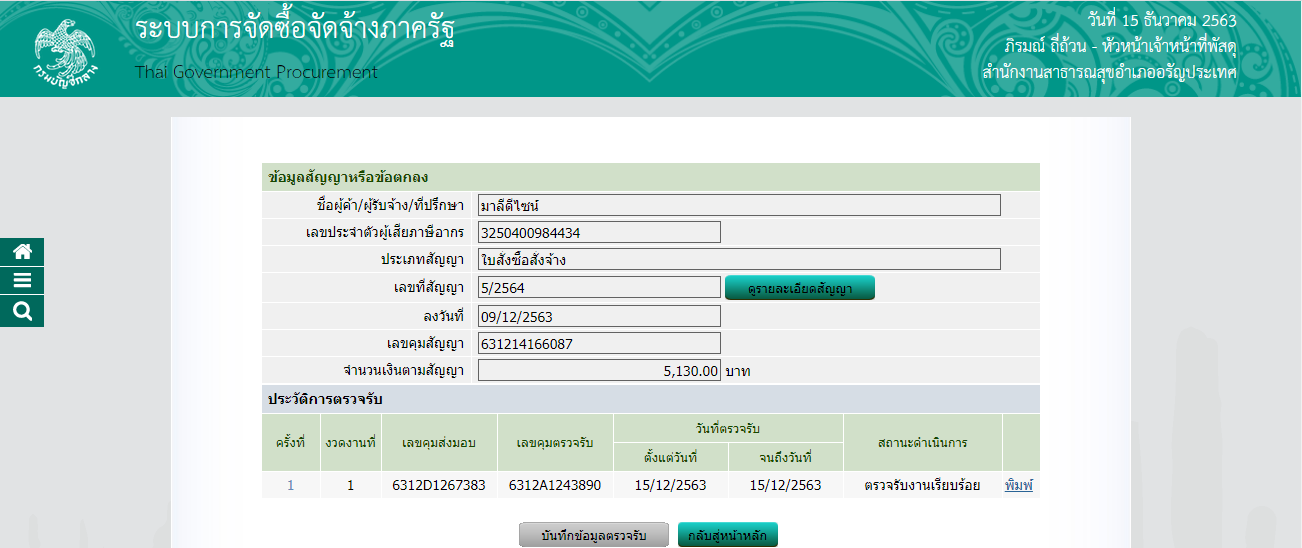The height and width of the screenshot is (548, 1302).
Task: Click inspection control number 6312A1243890
Action: [555, 485]
